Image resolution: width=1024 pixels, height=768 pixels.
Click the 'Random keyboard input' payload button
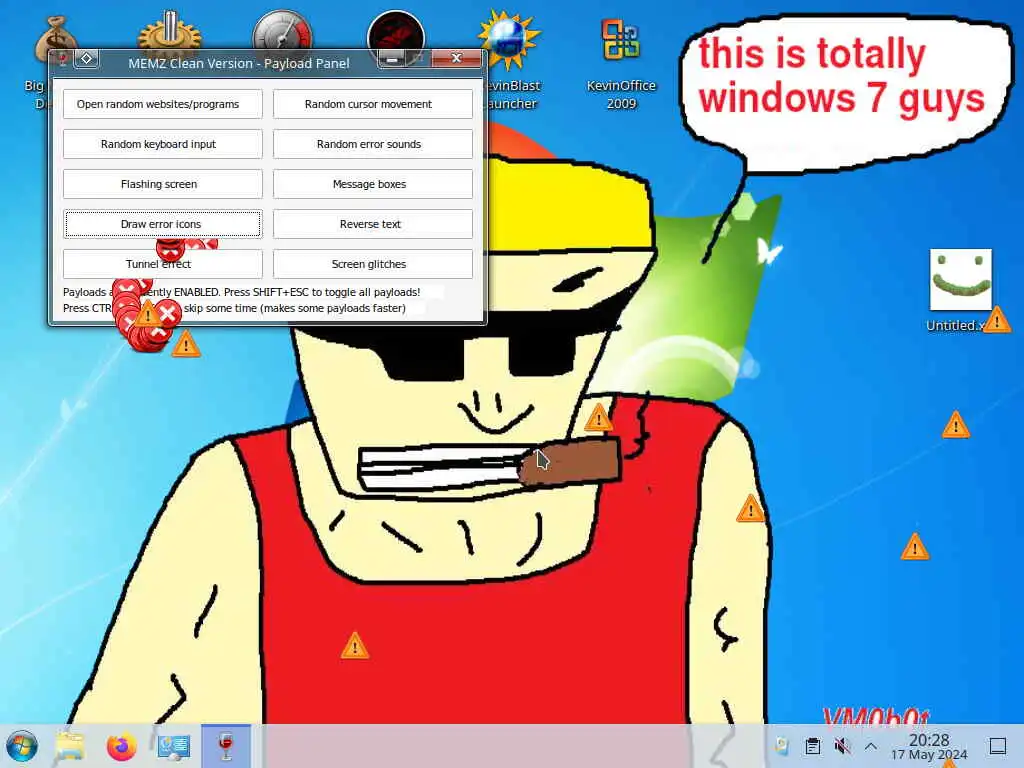[163, 144]
